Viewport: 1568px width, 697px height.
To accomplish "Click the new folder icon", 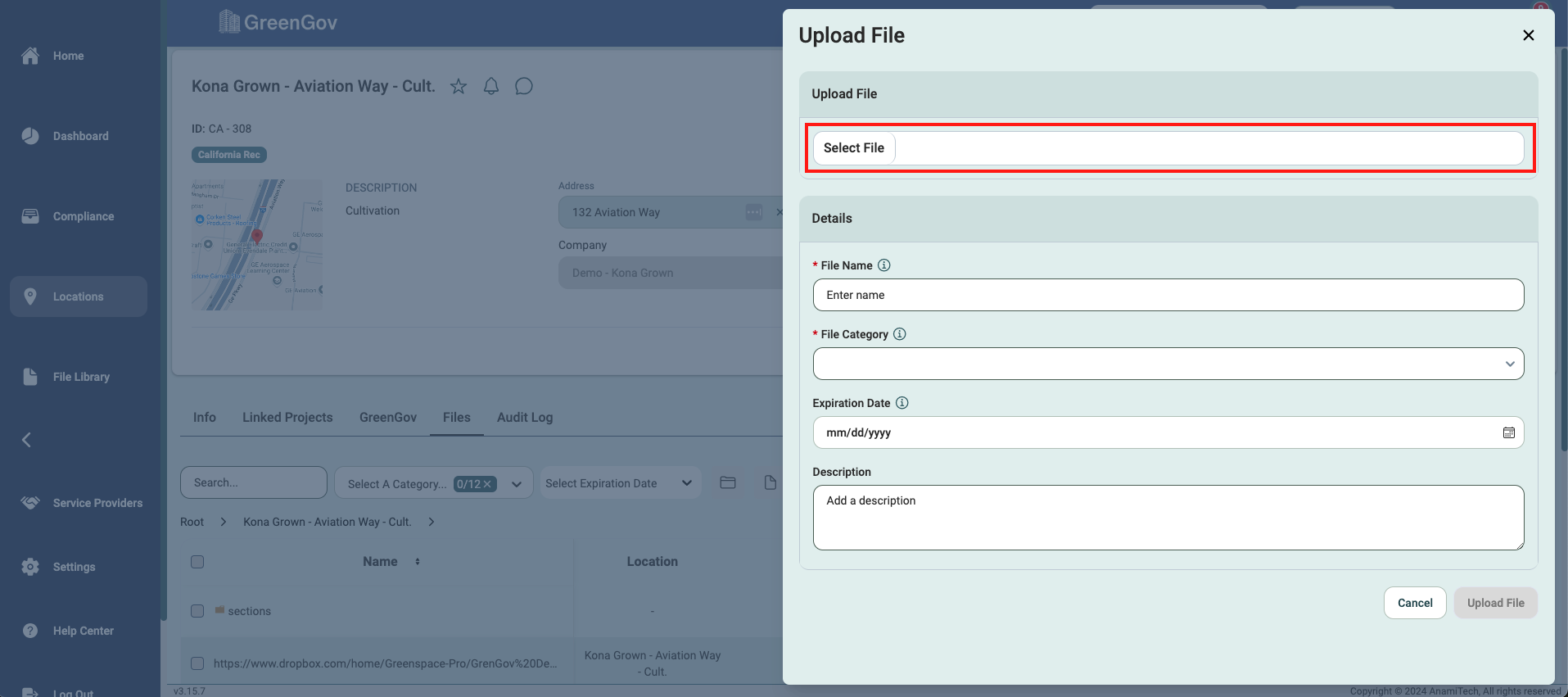I will point(728,483).
